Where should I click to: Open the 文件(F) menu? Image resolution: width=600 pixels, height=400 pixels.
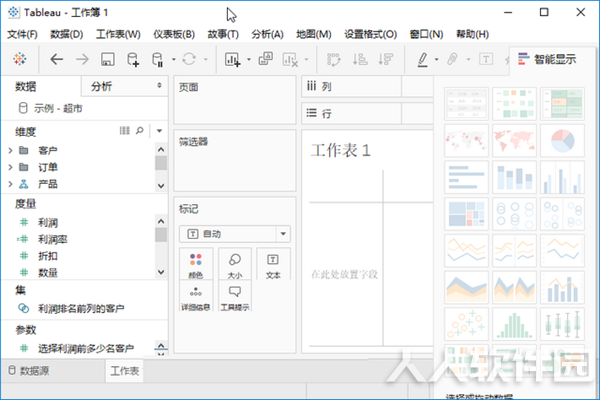22,34
